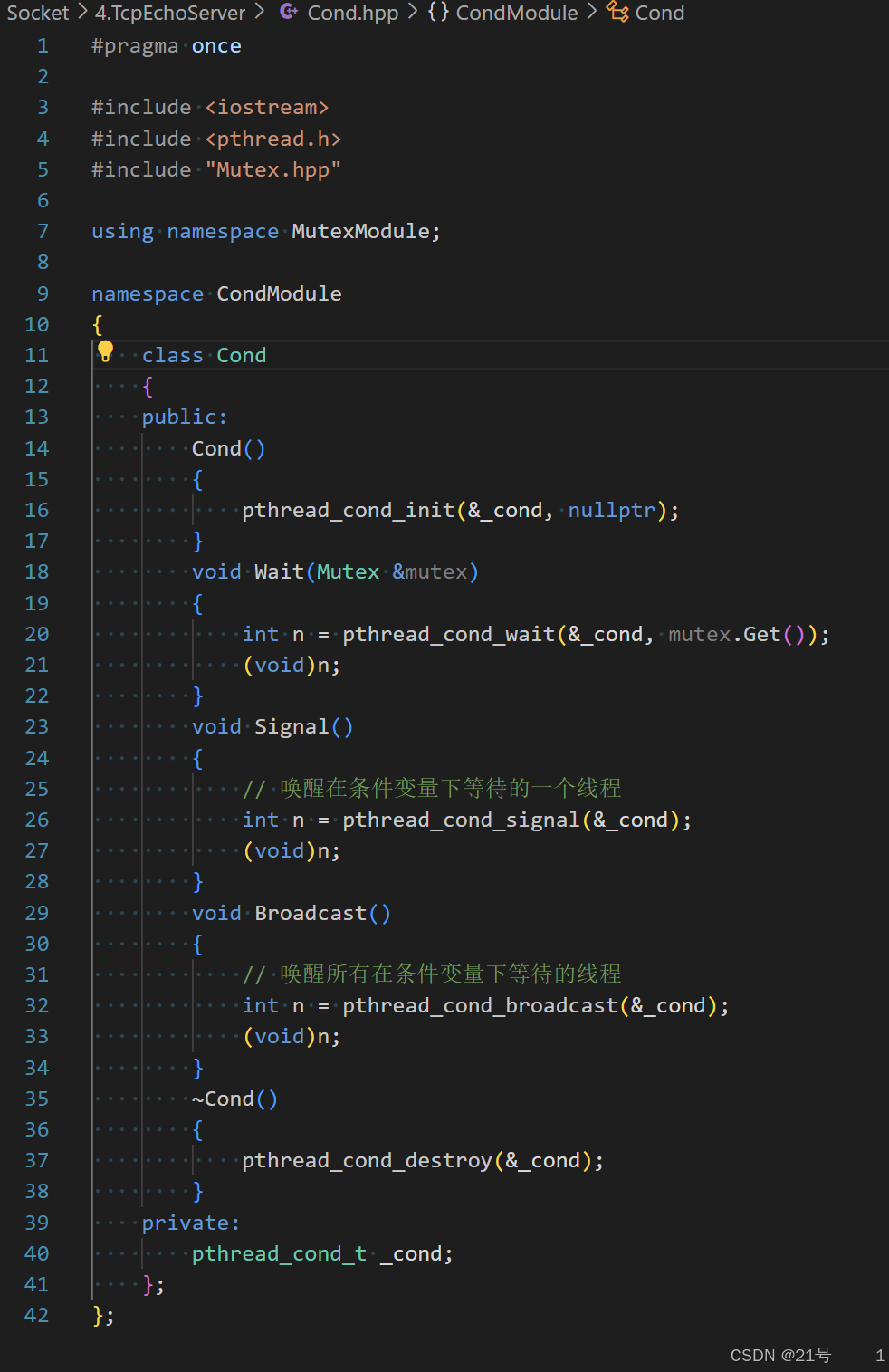Click the '<iostream>' include text
Screen dimensions: 889x1372
coord(267,108)
